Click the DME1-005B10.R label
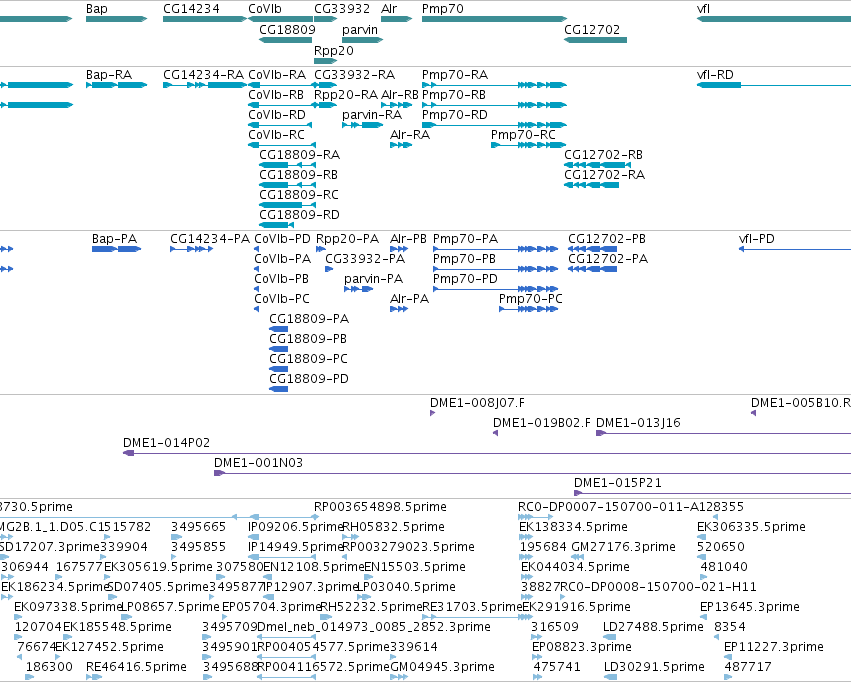The height and width of the screenshot is (682, 851). pos(801,403)
